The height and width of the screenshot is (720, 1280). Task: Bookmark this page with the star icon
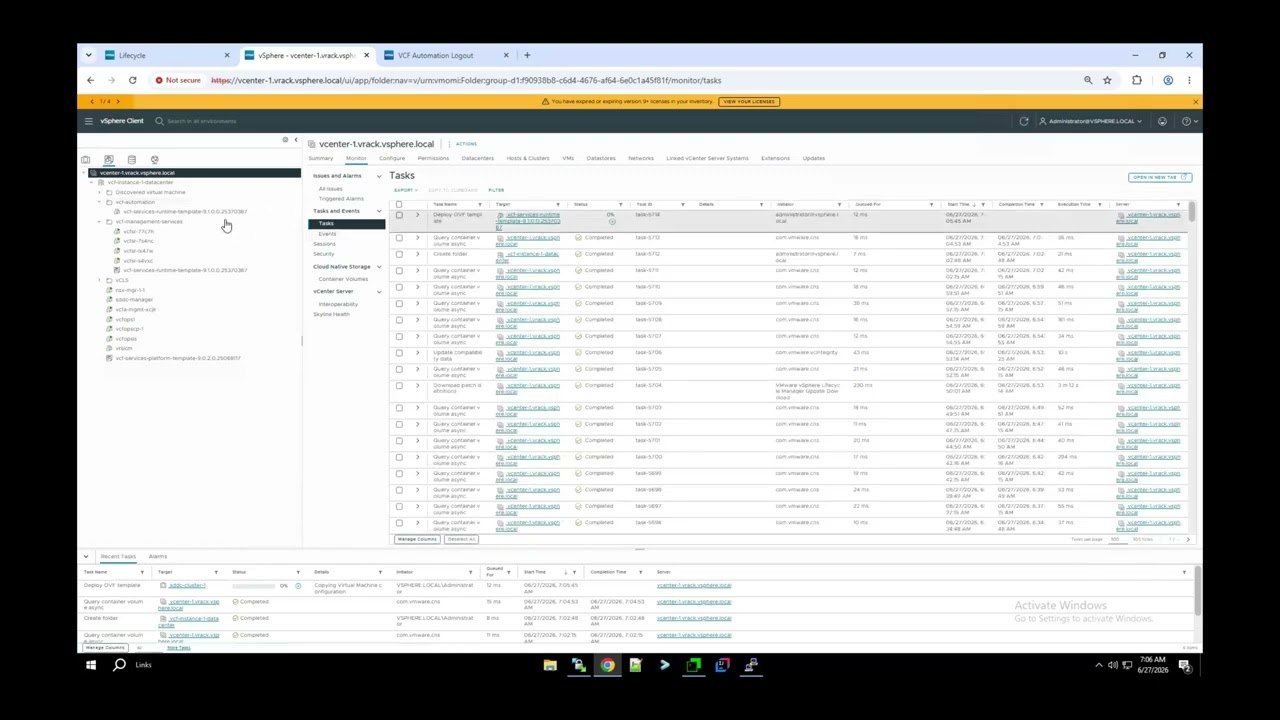tap(1107, 80)
